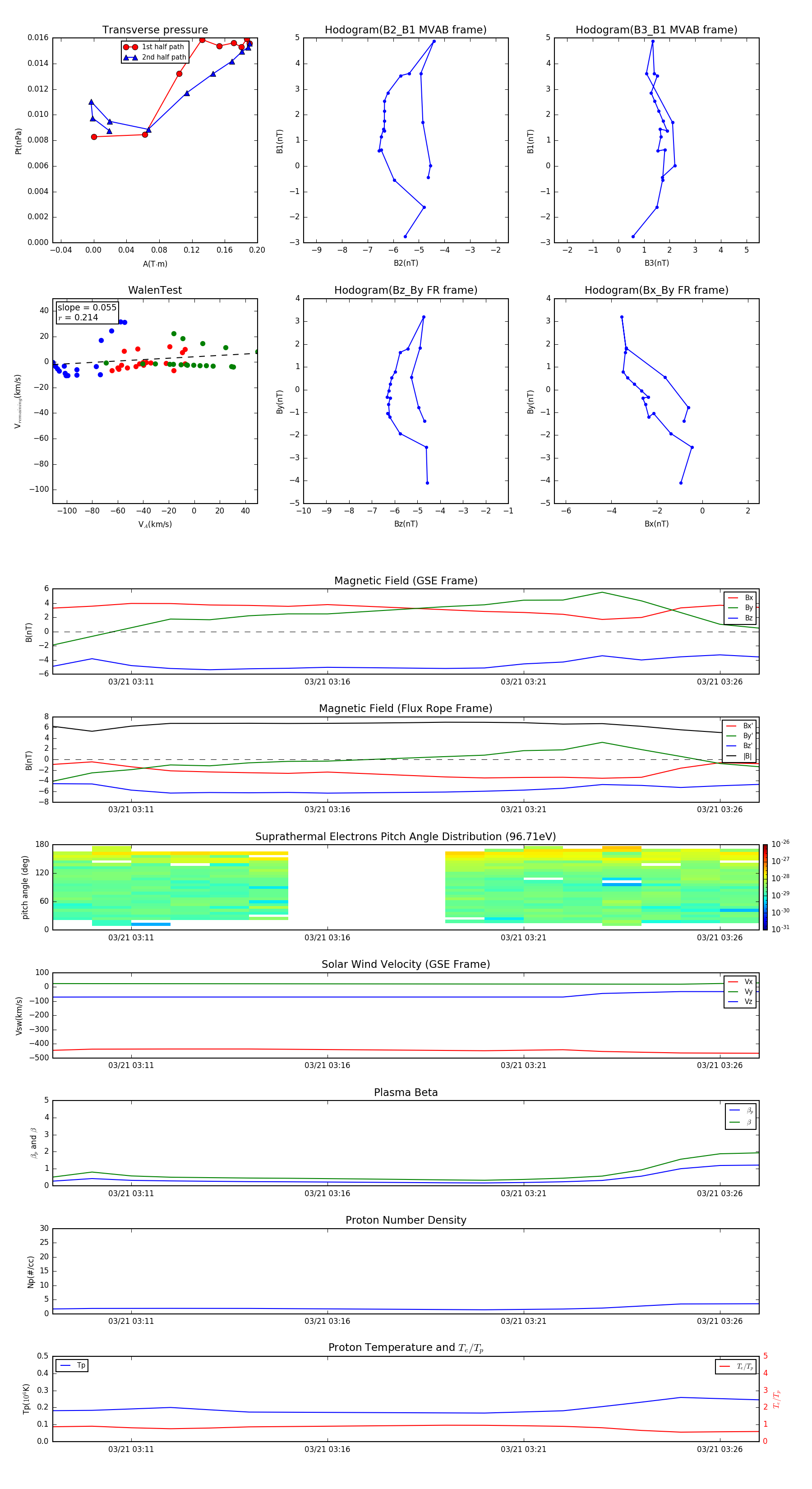Image resolution: width=812 pixels, height=1489 pixels.
Task: Click the 'Proton Number Density' title
Action: [406, 1220]
